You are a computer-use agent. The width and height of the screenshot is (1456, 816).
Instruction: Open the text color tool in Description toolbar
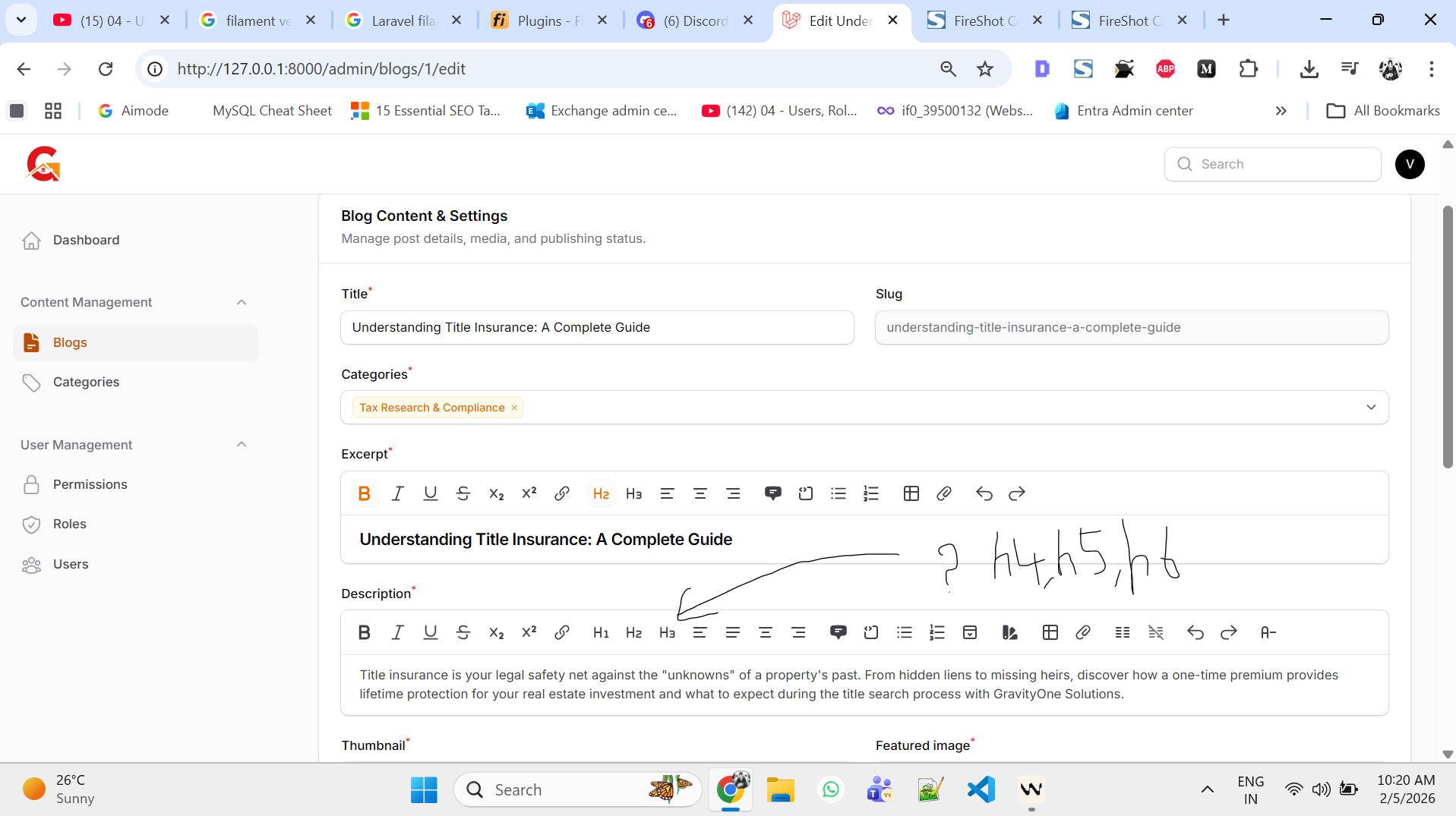coord(1009,632)
